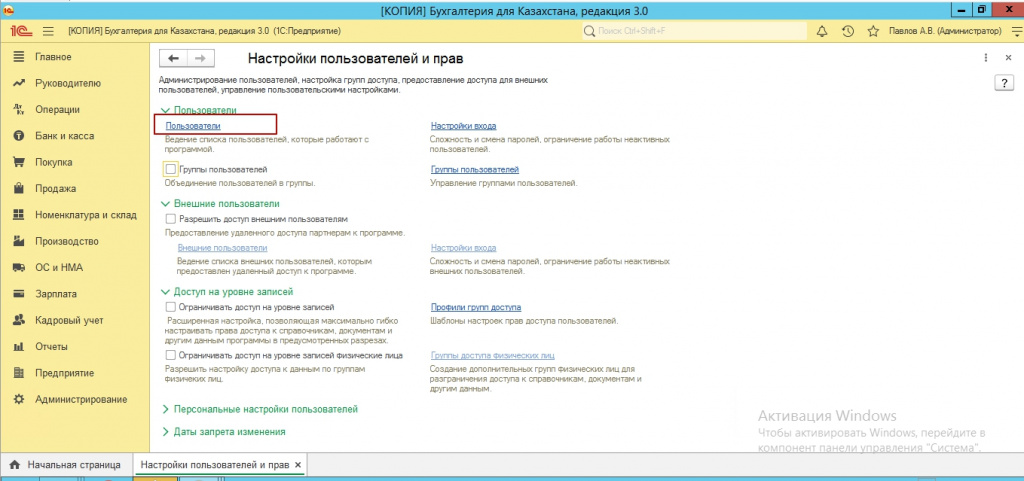Go back with the left arrow button

click(x=173, y=58)
